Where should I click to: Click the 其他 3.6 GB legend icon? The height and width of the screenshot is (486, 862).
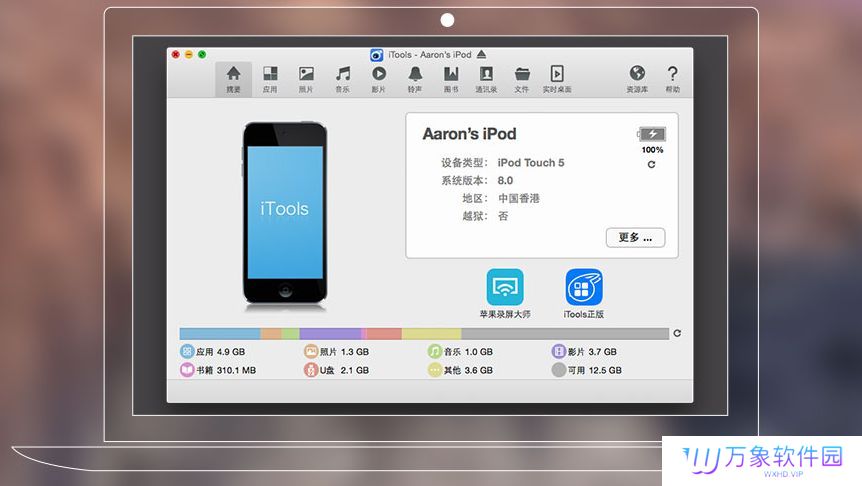pyautogui.click(x=434, y=370)
